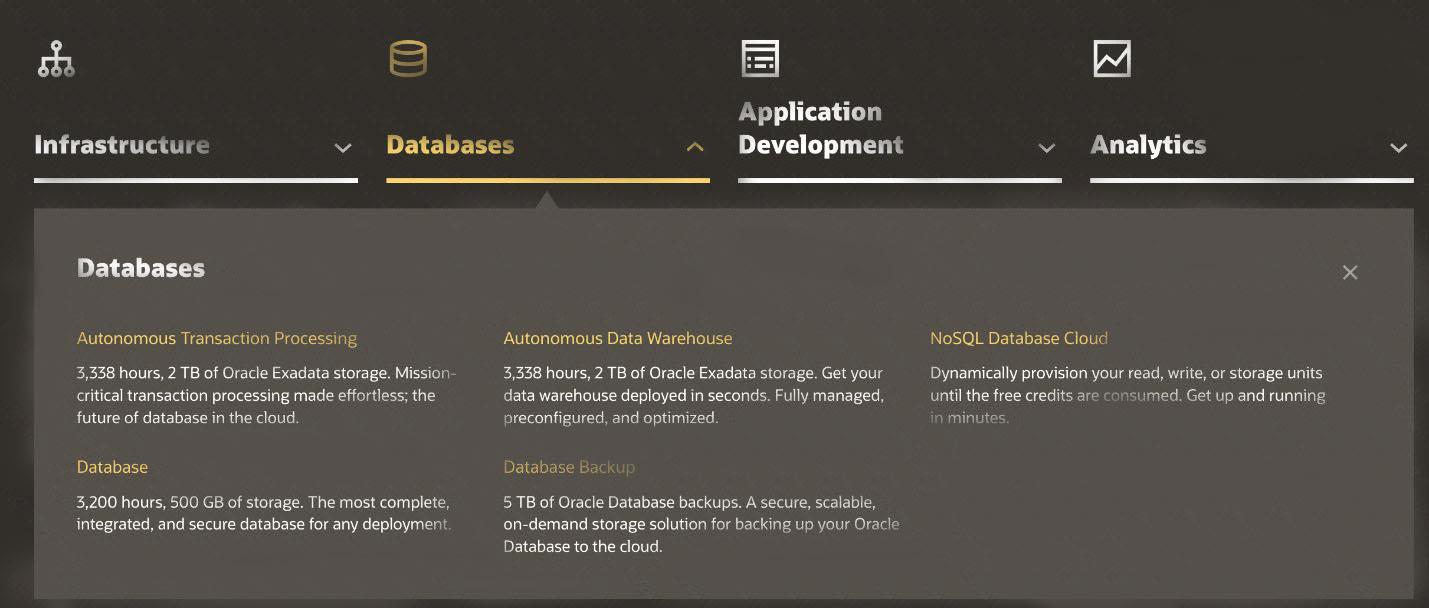Open the Database Backup link

(x=569, y=467)
